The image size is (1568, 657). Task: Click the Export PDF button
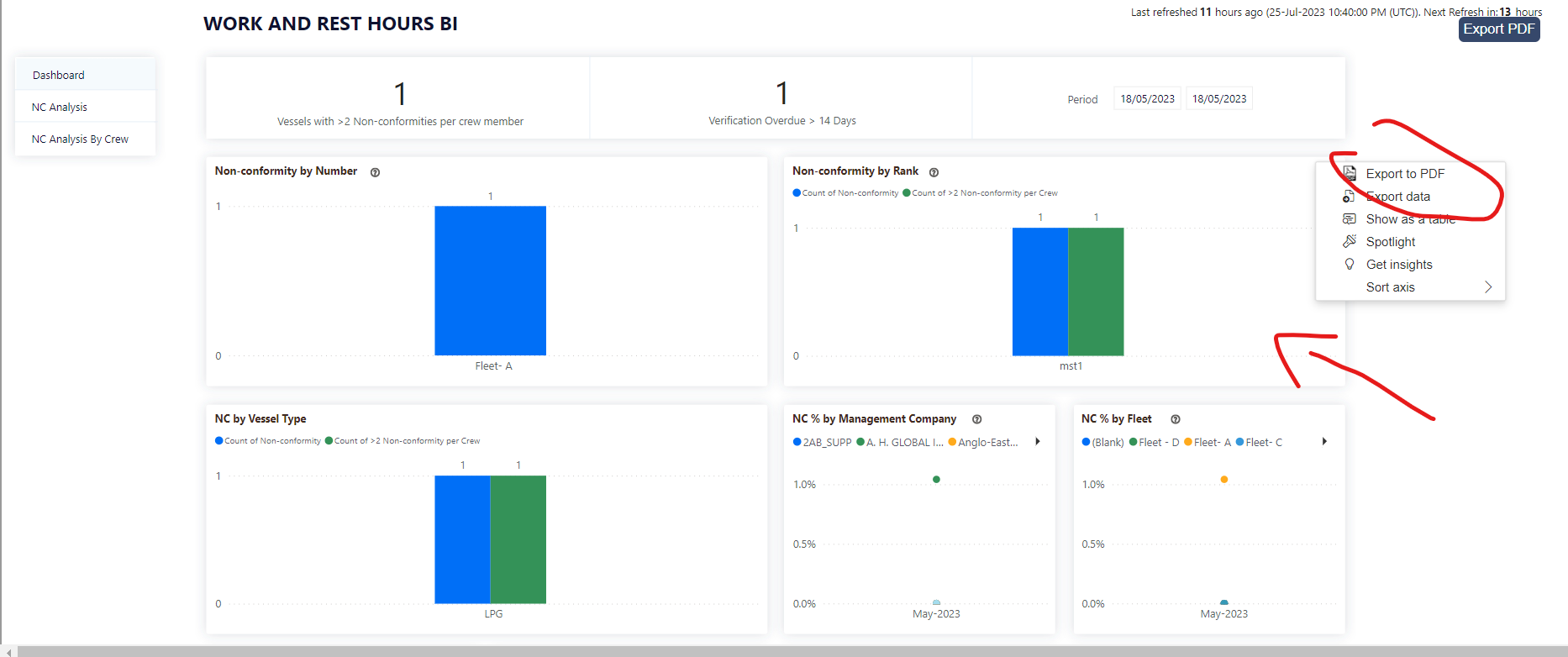click(x=1499, y=29)
